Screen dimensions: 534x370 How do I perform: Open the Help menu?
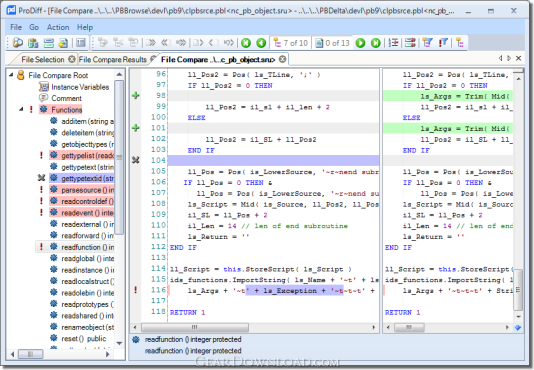coord(84,27)
